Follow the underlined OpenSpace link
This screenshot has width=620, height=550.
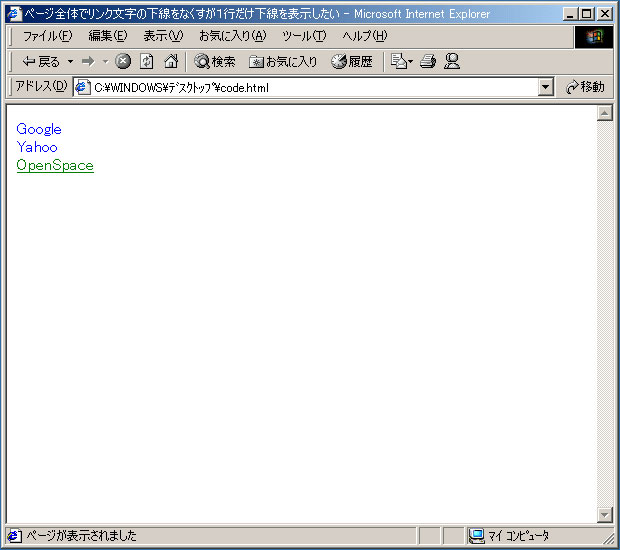pos(55,165)
